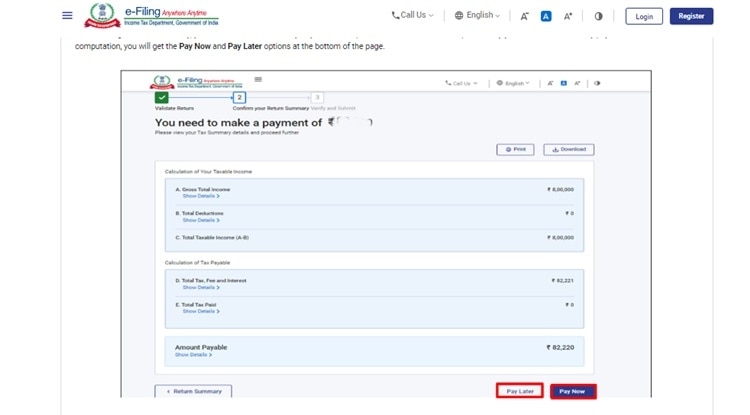This screenshot has width=750, height=415.
Task: Click the Print button in the tax summary
Action: (x=515, y=149)
